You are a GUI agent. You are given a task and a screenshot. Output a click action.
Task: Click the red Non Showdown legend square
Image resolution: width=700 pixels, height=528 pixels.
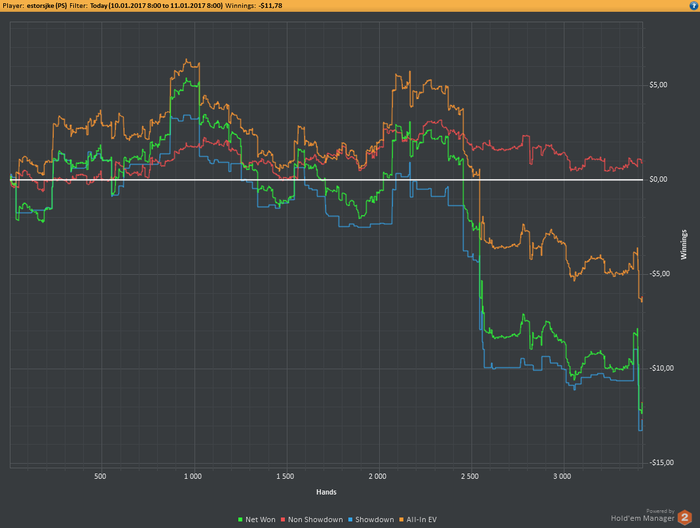(283, 520)
